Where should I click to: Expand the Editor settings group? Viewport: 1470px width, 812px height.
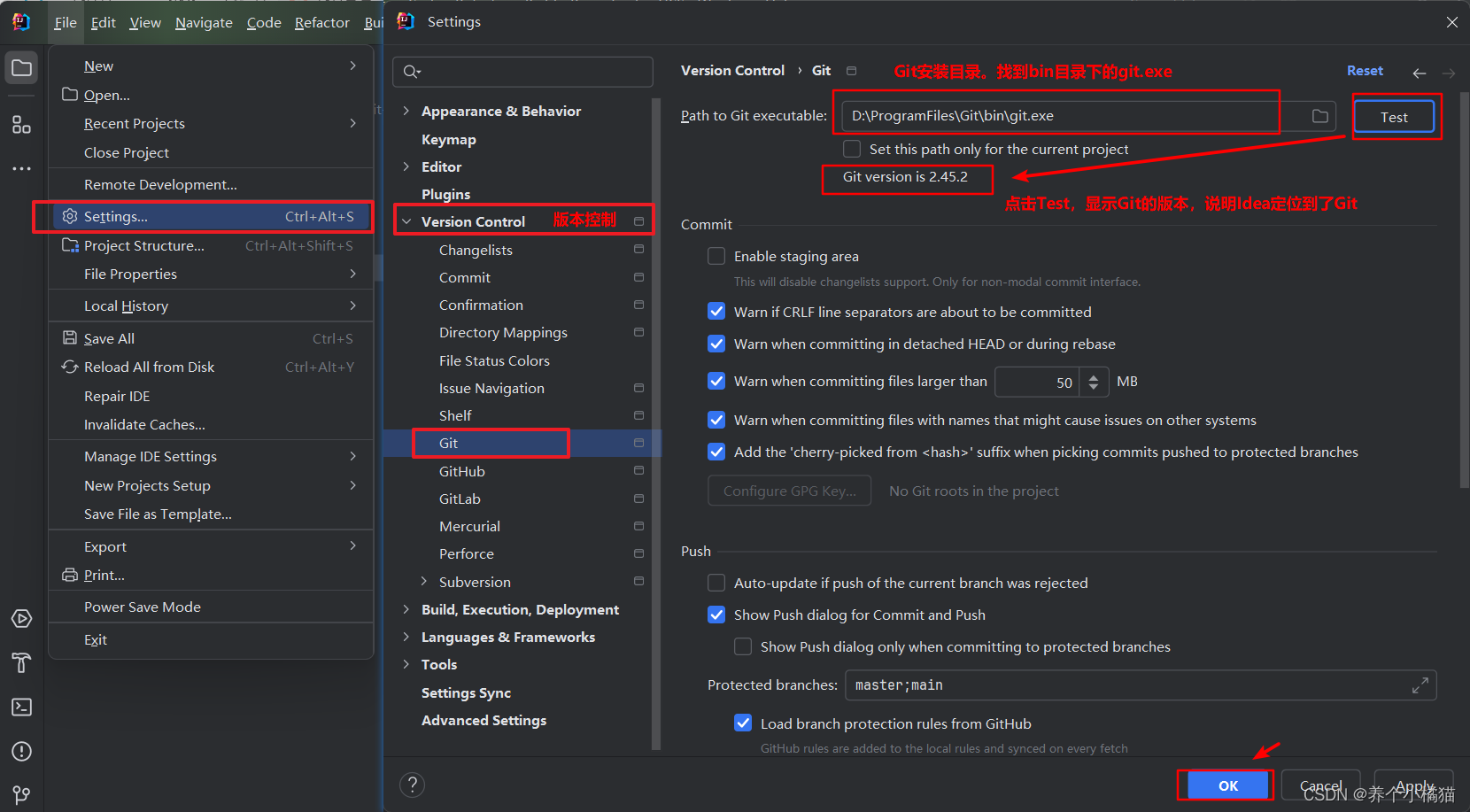pos(406,166)
